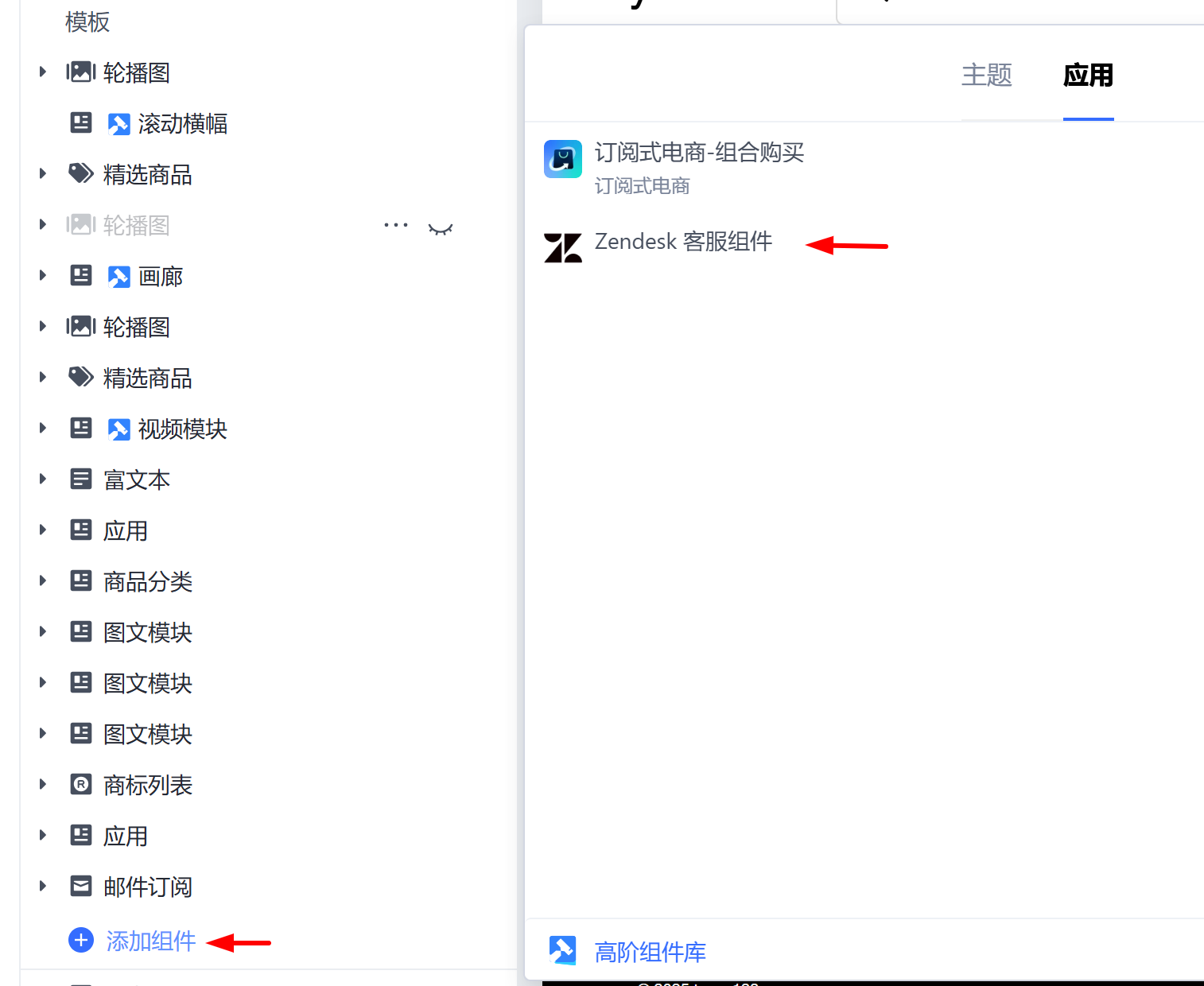Expand the 富文本 component
This screenshot has height=986, width=1204.
(43, 479)
